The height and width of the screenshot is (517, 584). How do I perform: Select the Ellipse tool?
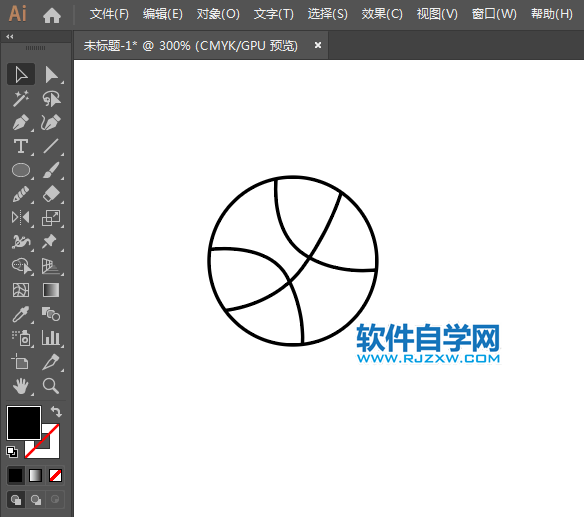(x=21, y=170)
